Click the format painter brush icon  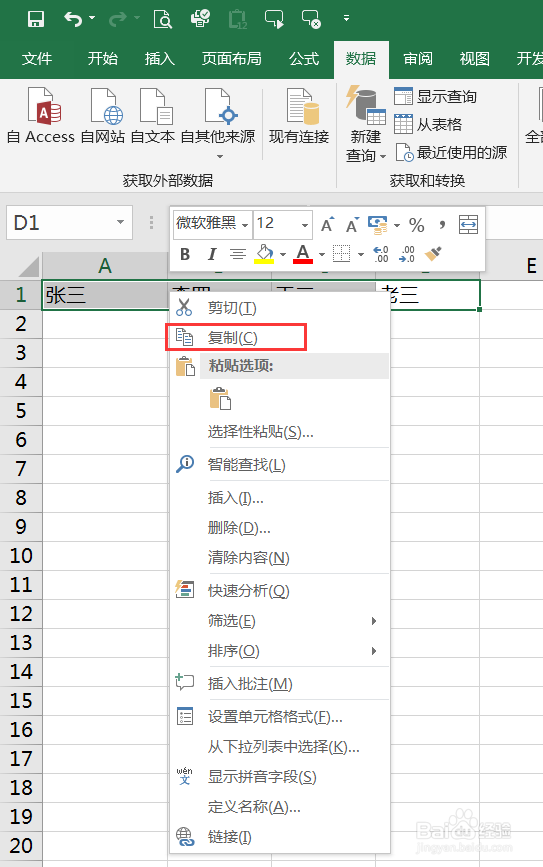(x=434, y=254)
